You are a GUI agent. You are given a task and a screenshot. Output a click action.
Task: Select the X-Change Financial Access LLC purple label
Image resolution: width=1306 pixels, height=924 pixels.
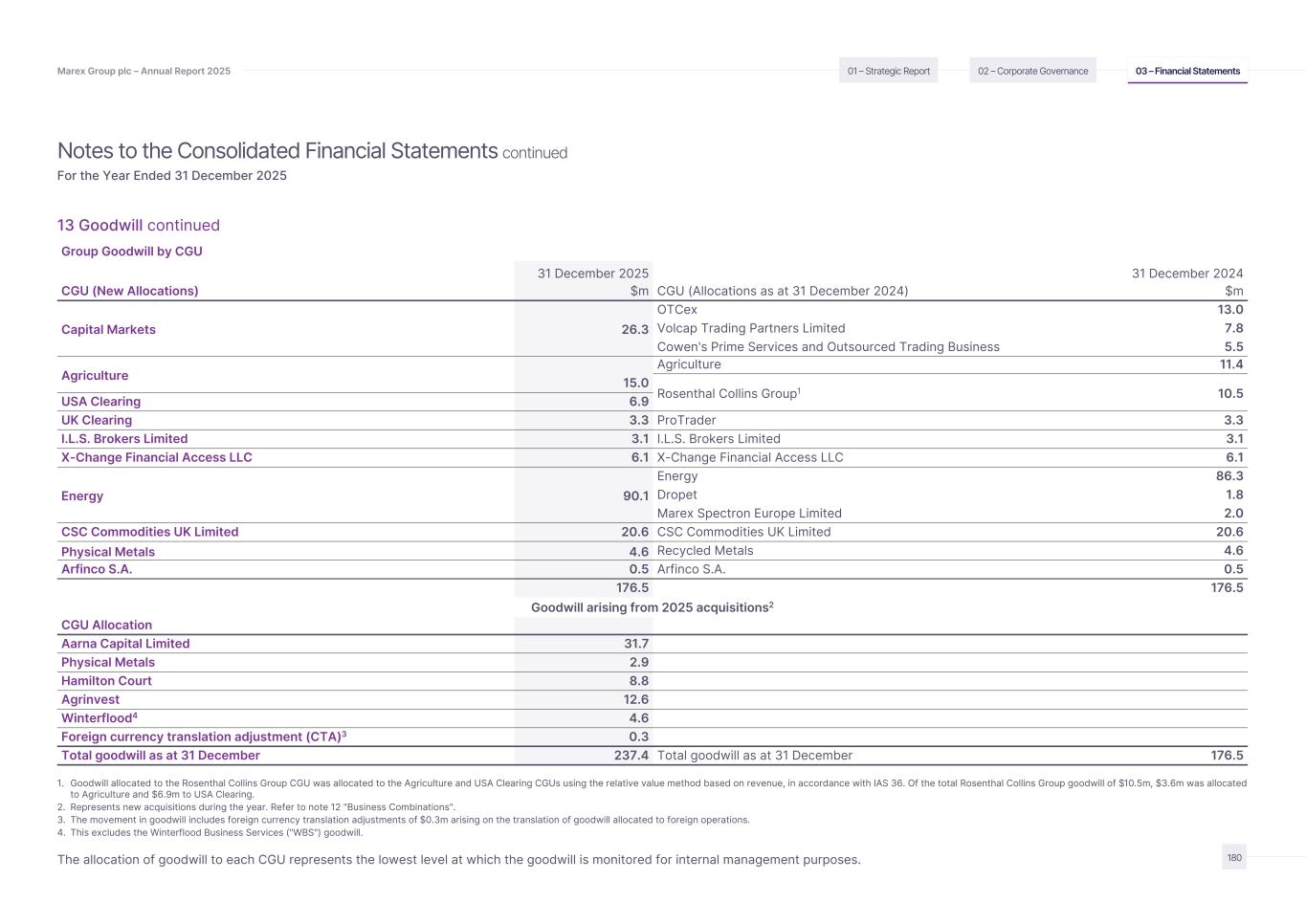[157, 457]
